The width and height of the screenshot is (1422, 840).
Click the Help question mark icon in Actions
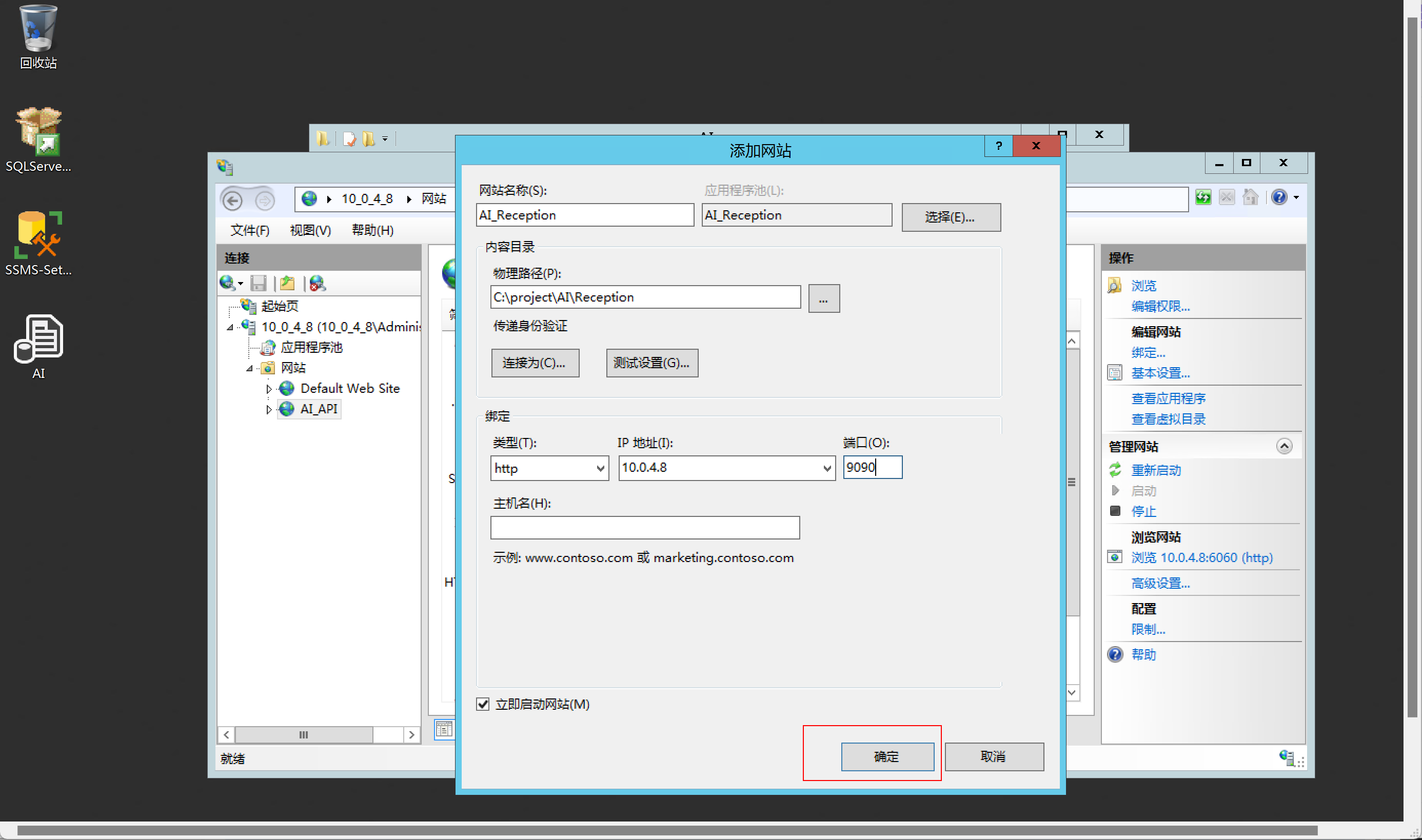coord(1115,654)
